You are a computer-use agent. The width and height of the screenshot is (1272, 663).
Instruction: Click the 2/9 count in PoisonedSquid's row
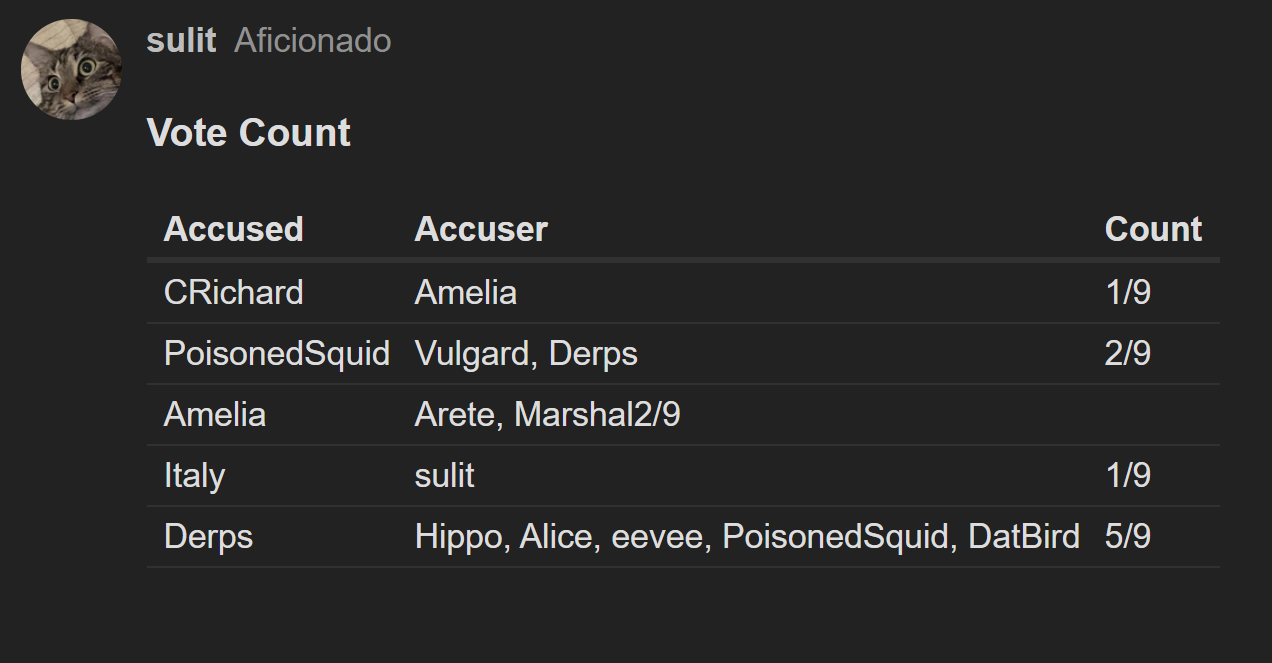click(x=1128, y=353)
